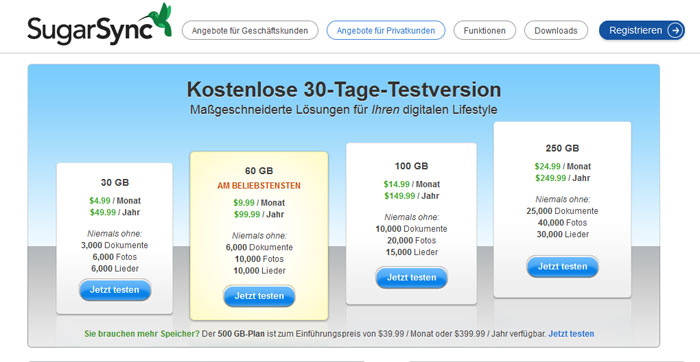Viewport: 700px width, 362px height.
Task: Click the Registrieren button
Action: pos(642,30)
